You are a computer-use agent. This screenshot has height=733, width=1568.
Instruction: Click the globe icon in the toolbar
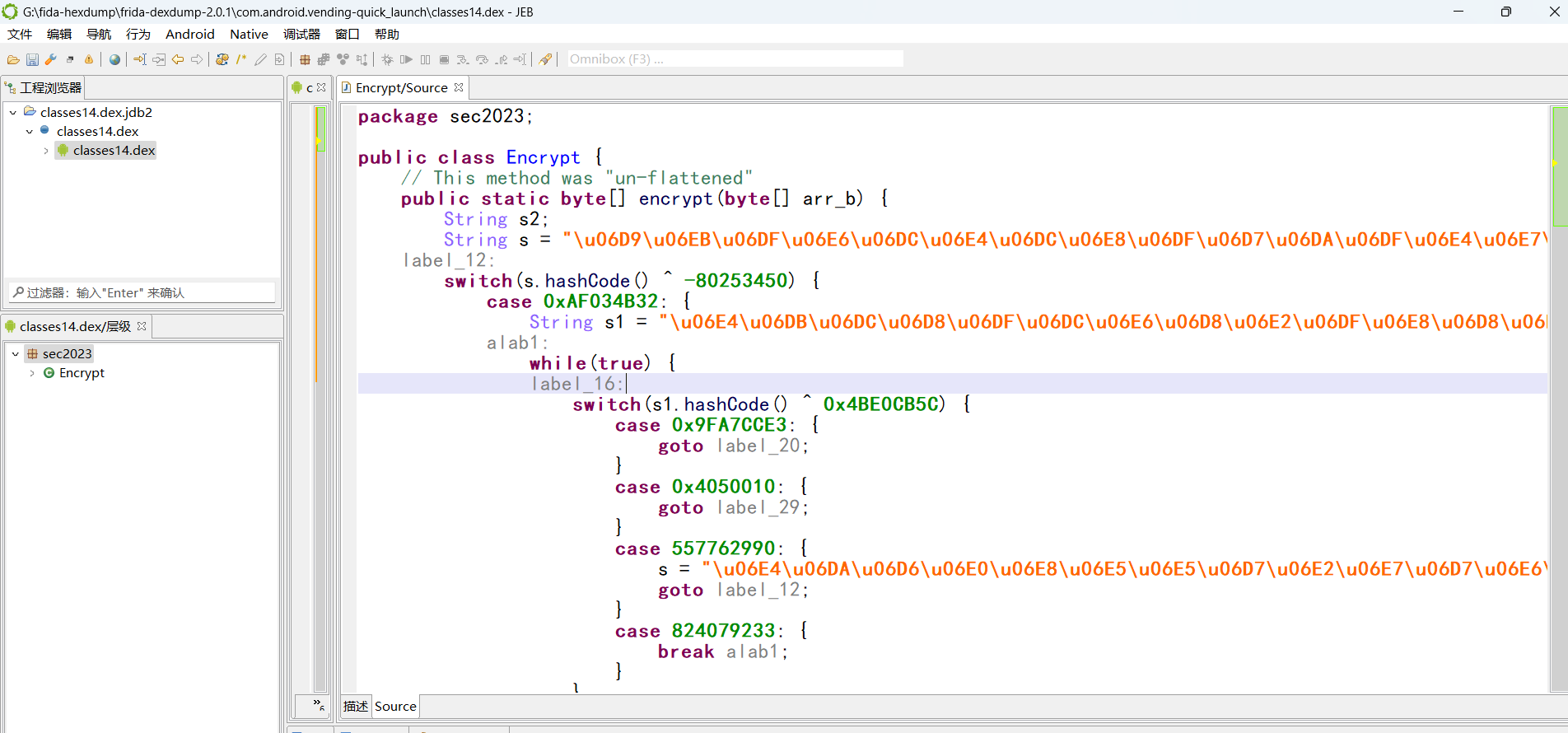coord(114,59)
